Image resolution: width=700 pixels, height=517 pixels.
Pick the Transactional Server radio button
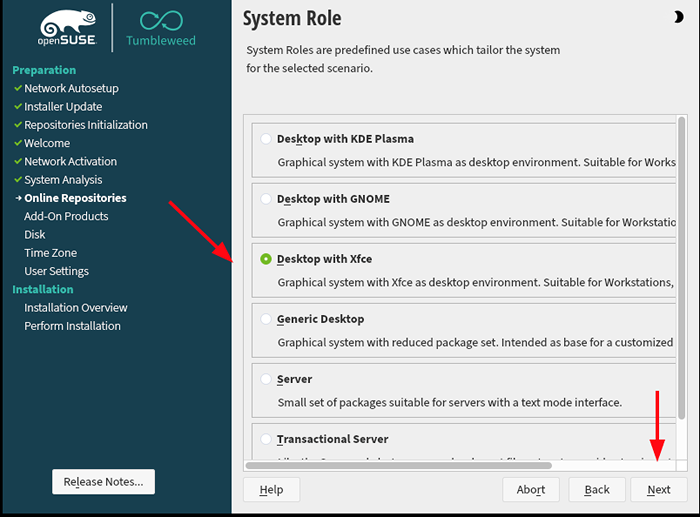[x=266, y=439]
